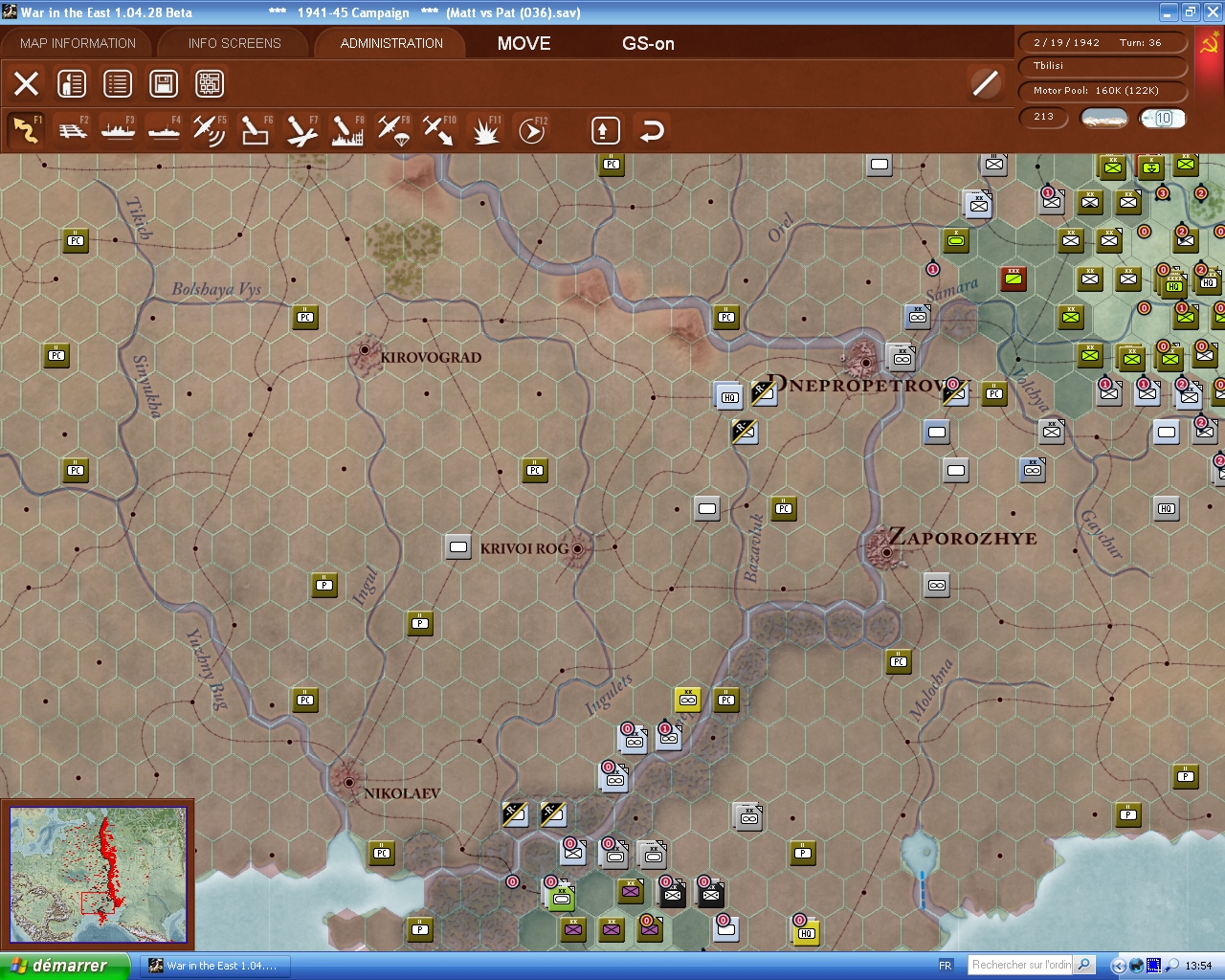Viewport: 1225px width, 980px height.
Task: Select the F3 Naval transport mode icon
Action: (119, 130)
